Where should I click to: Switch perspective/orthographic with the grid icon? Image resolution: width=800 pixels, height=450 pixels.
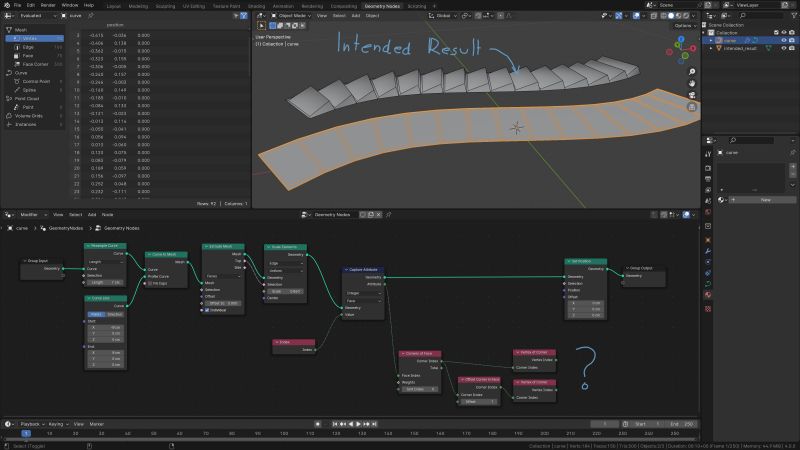pyautogui.click(x=692, y=107)
